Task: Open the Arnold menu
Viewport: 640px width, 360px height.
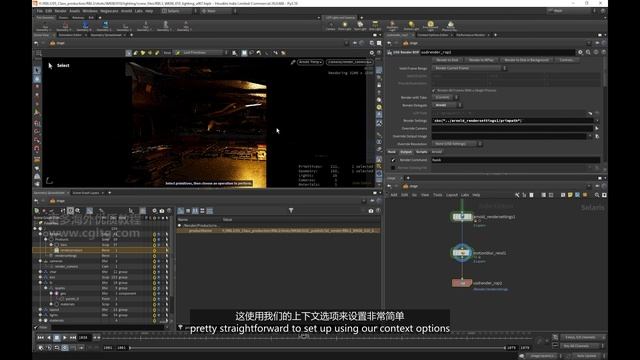Action: click(x=127, y=11)
